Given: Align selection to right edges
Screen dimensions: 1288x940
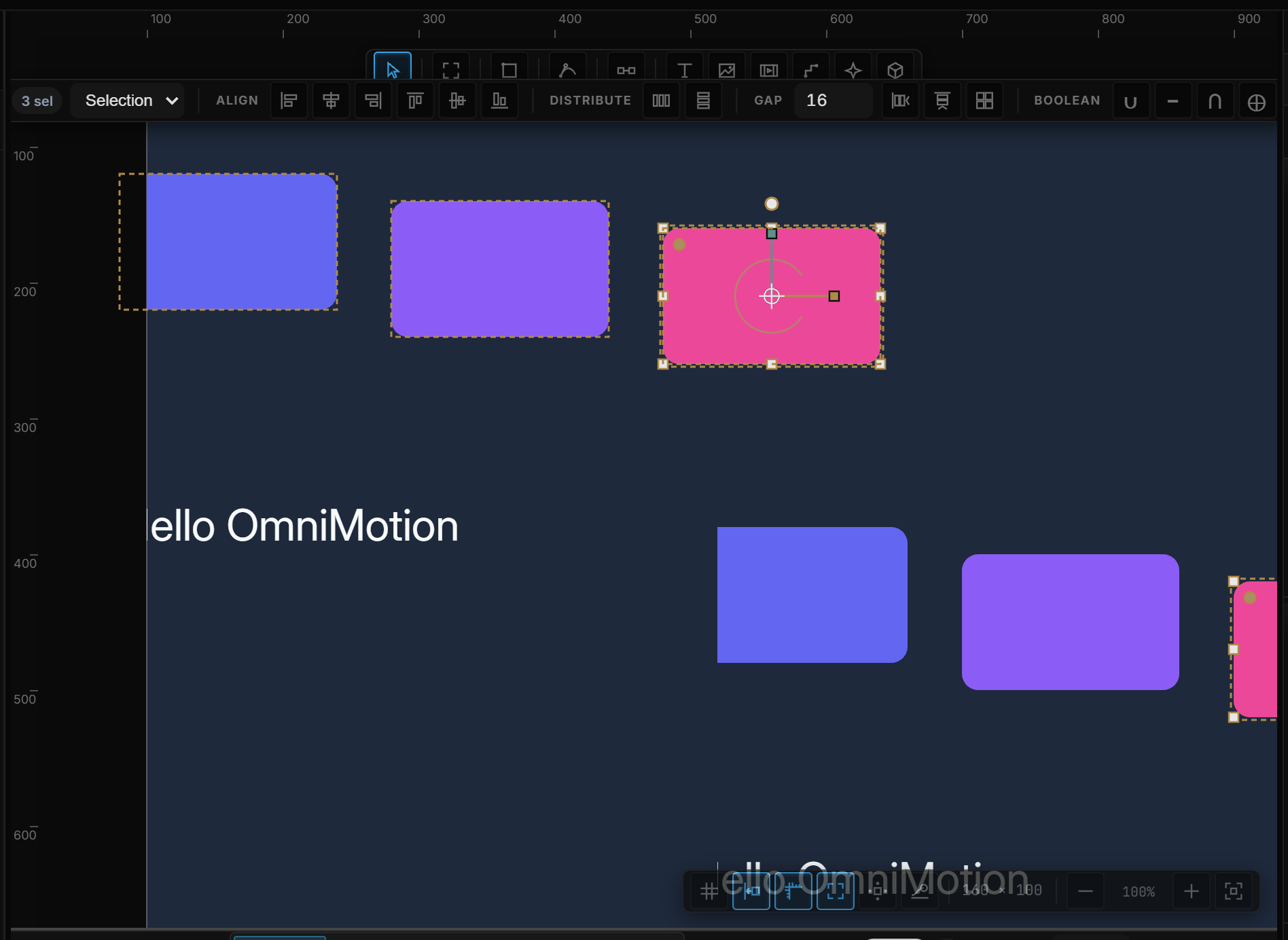Looking at the screenshot, I should coord(373,101).
